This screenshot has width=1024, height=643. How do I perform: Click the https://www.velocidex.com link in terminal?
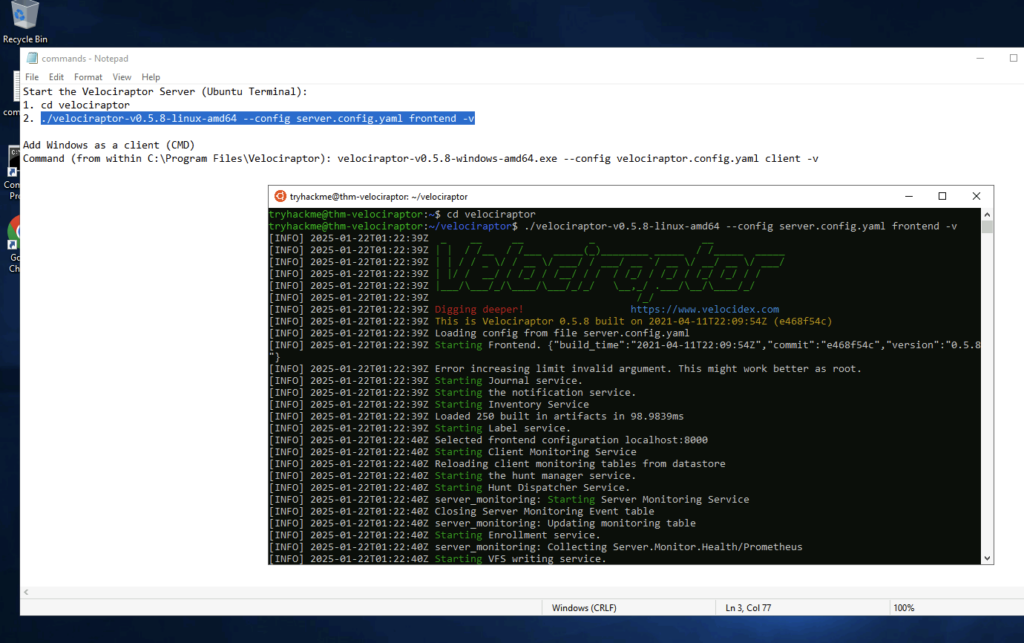tap(705, 309)
